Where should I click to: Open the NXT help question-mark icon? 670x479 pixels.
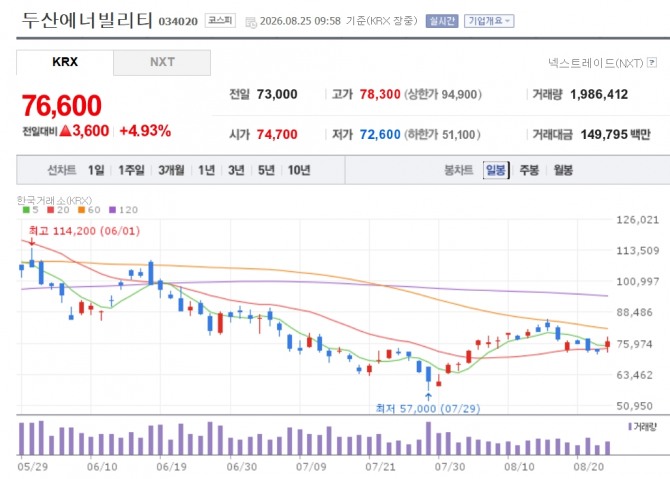(x=652, y=63)
